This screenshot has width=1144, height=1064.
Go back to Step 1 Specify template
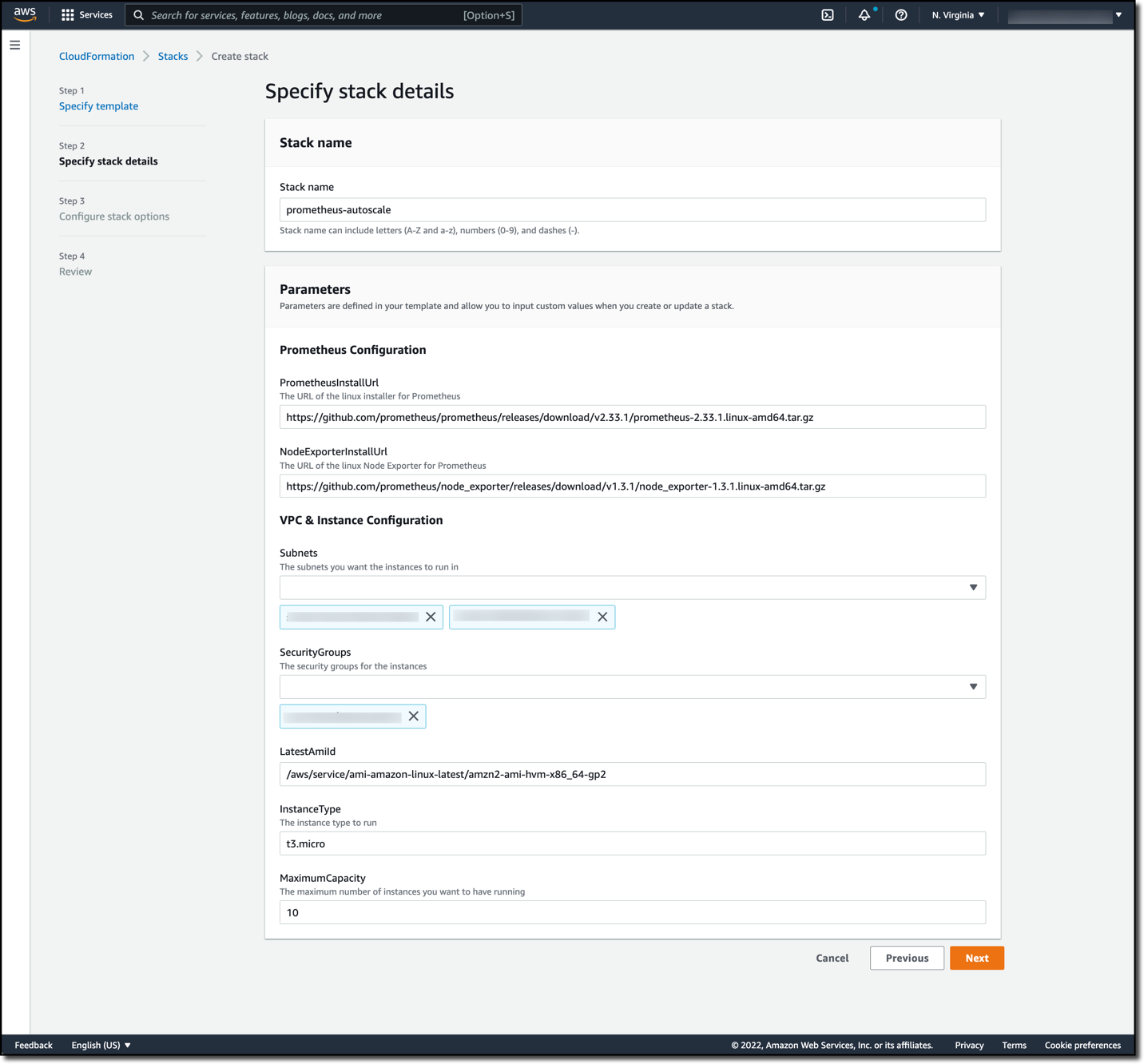[x=98, y=105]
